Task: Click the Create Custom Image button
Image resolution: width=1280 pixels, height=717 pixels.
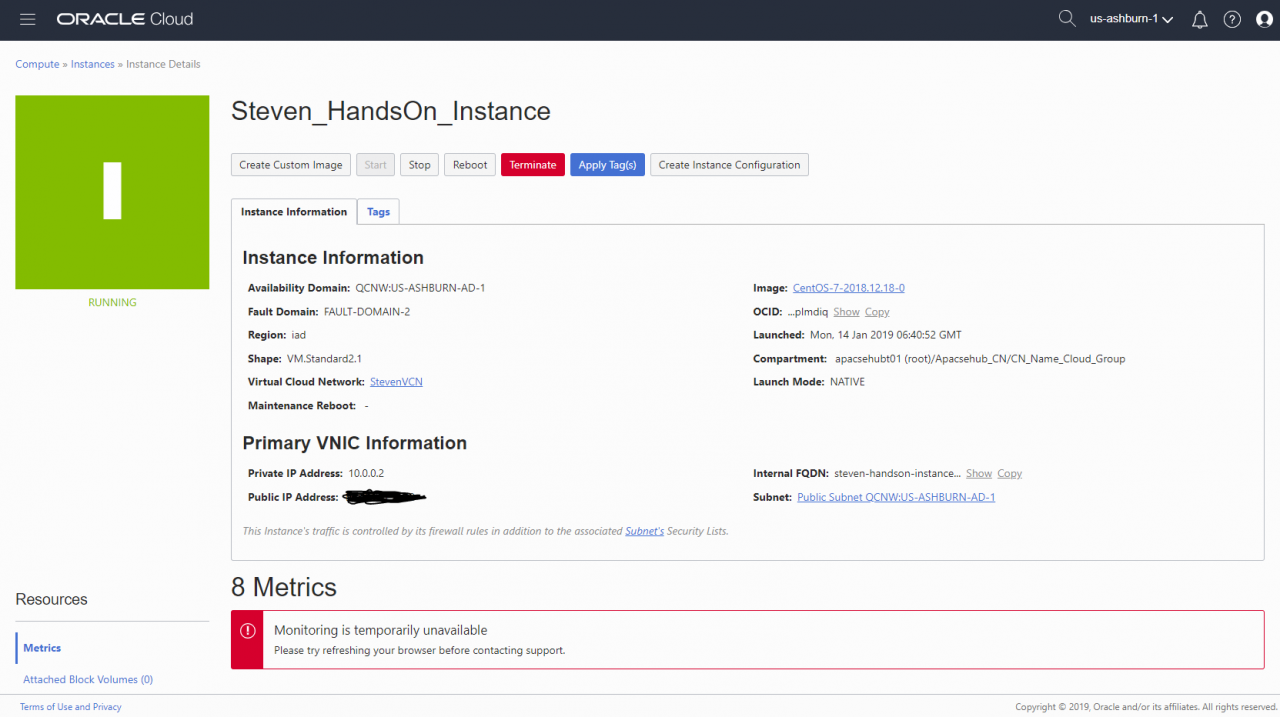Action: pos(291,165)
